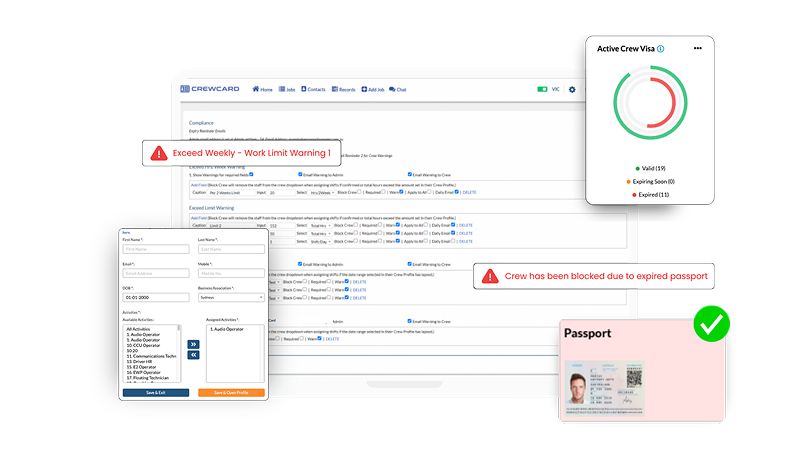Toggle the green VIC switch
The width and height of the screenshot is (788, 465).
(542, 89)
